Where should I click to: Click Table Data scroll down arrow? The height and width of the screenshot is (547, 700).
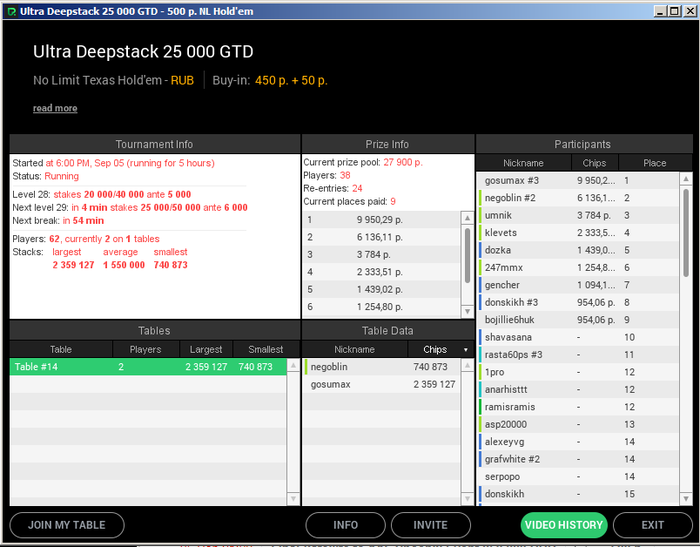(467, 498)
